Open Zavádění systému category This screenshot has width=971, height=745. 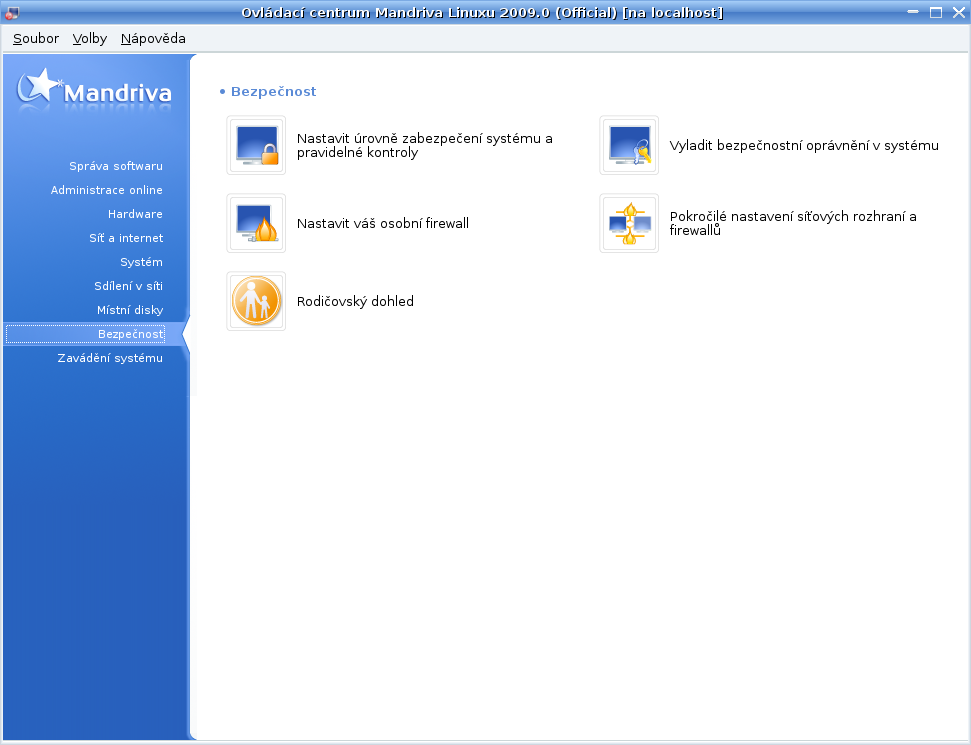[x=110, y=359]
